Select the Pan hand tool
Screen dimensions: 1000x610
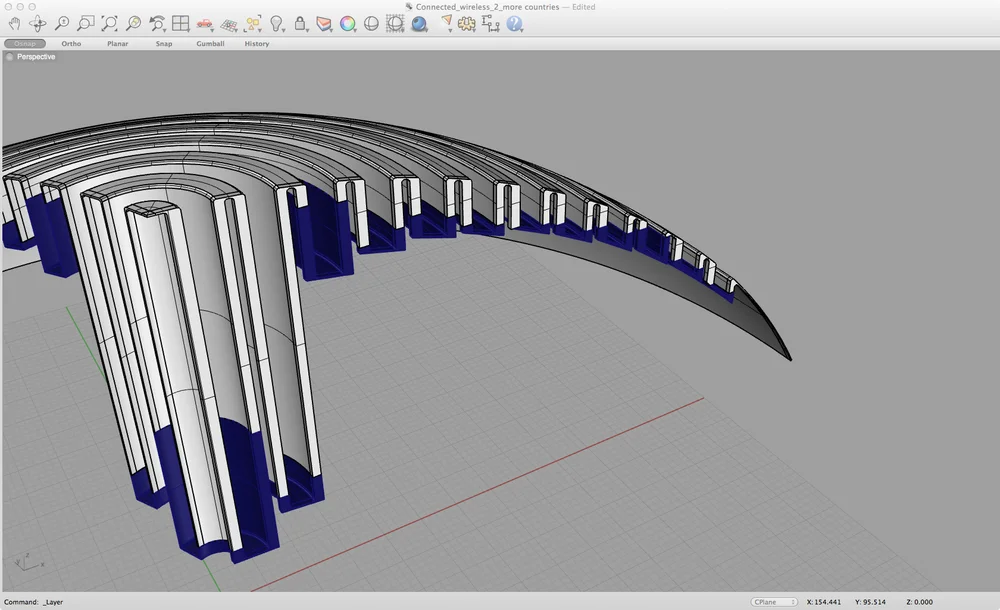[x=14, y=23]
